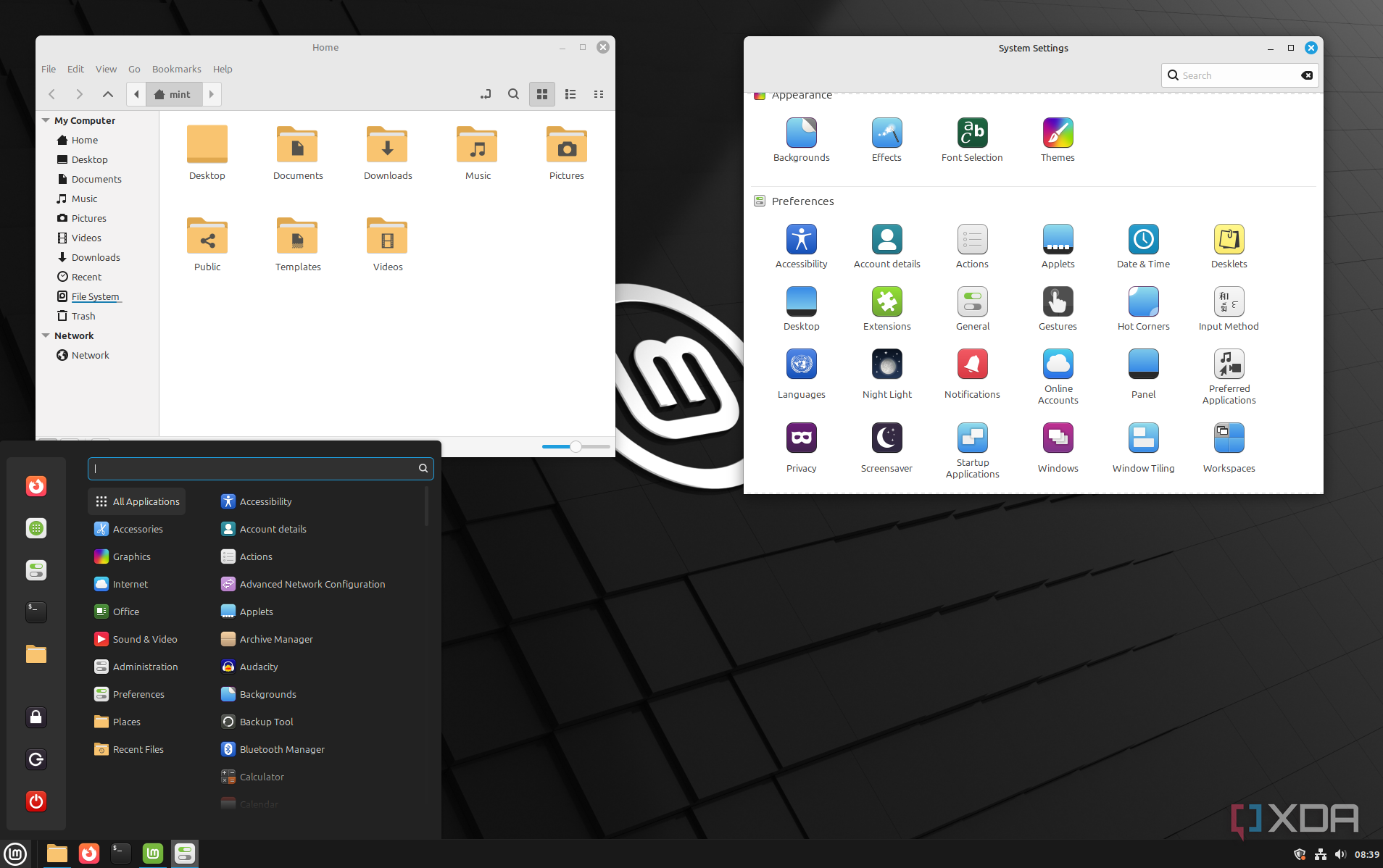
Task: Open Startup Applications settings
Action: 972,451
